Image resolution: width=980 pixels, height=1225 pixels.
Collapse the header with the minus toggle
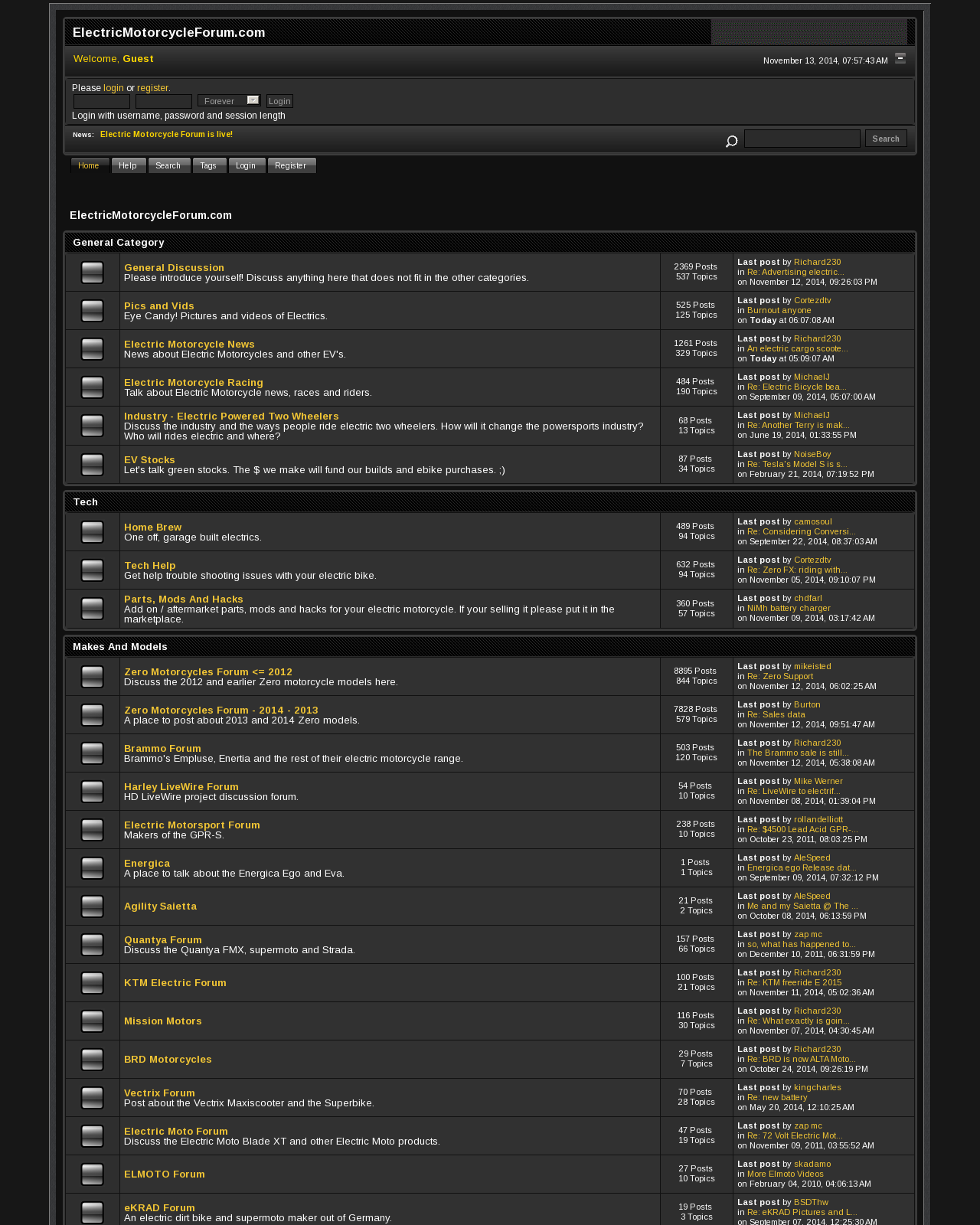pyautogui.click(x=900, y=58)
